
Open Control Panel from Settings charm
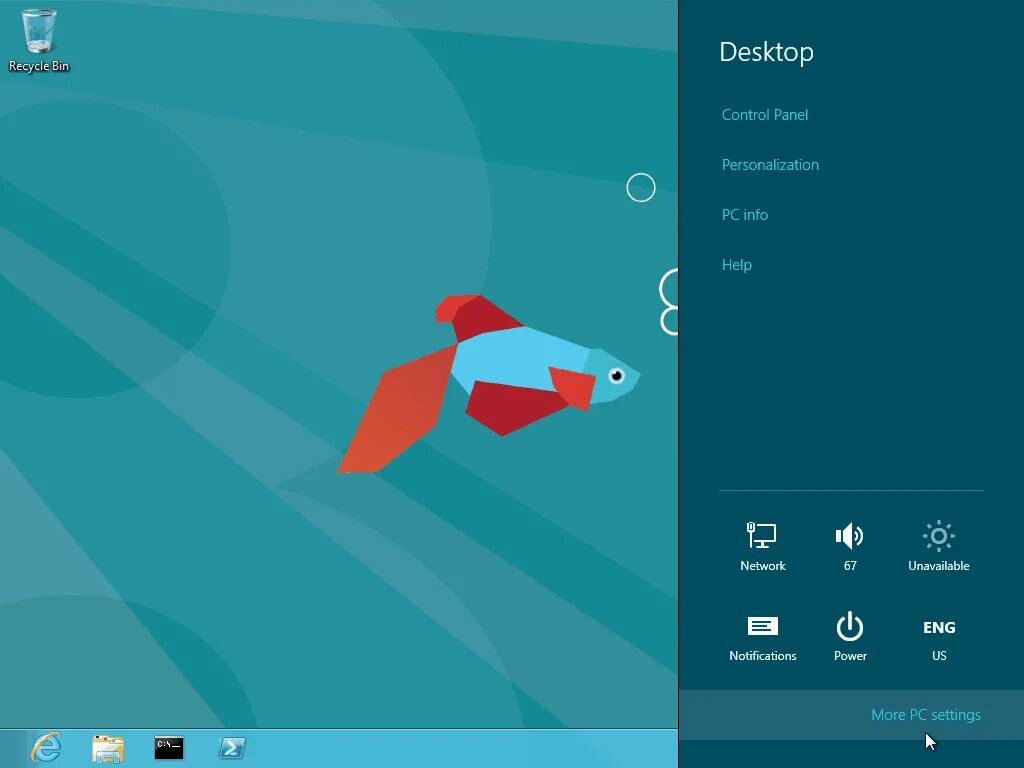765,115
